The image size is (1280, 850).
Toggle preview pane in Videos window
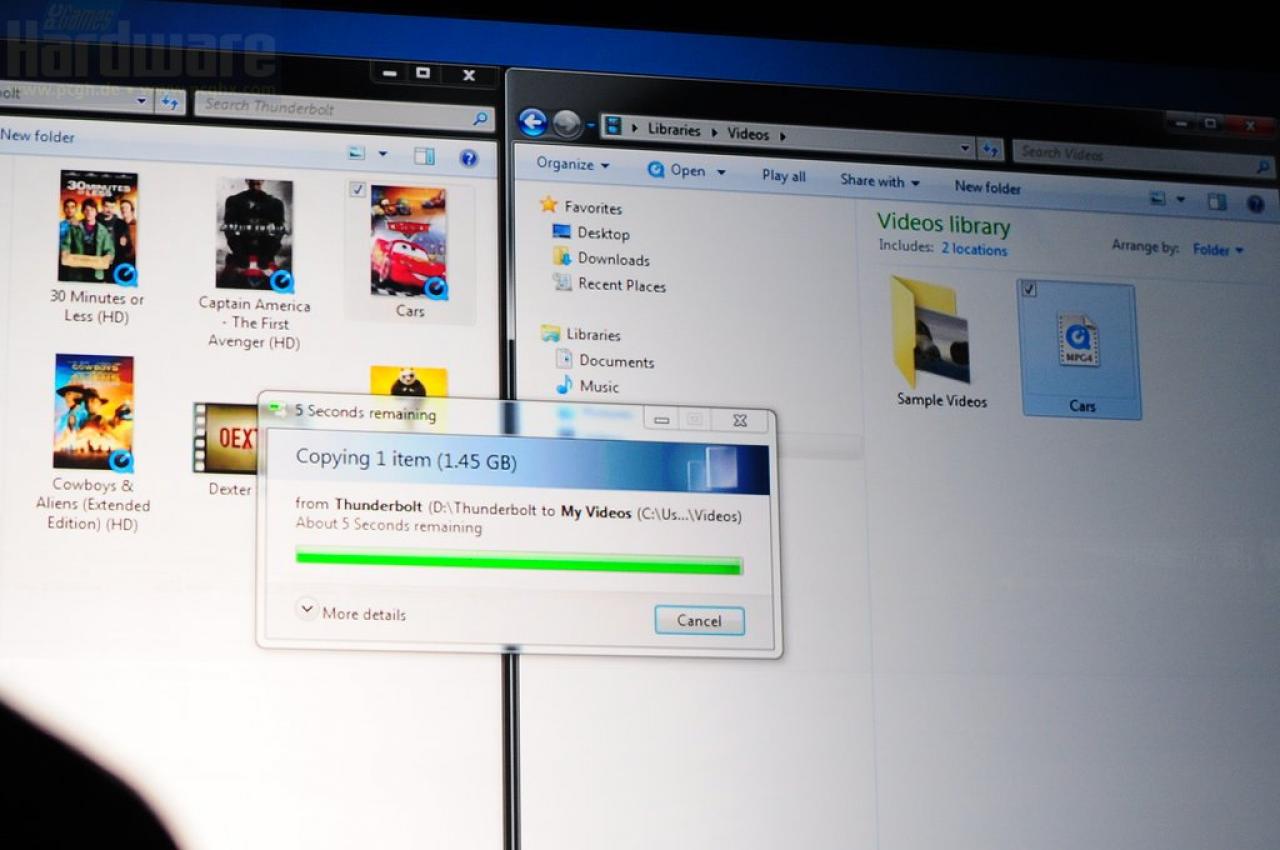pos(1216,202)
